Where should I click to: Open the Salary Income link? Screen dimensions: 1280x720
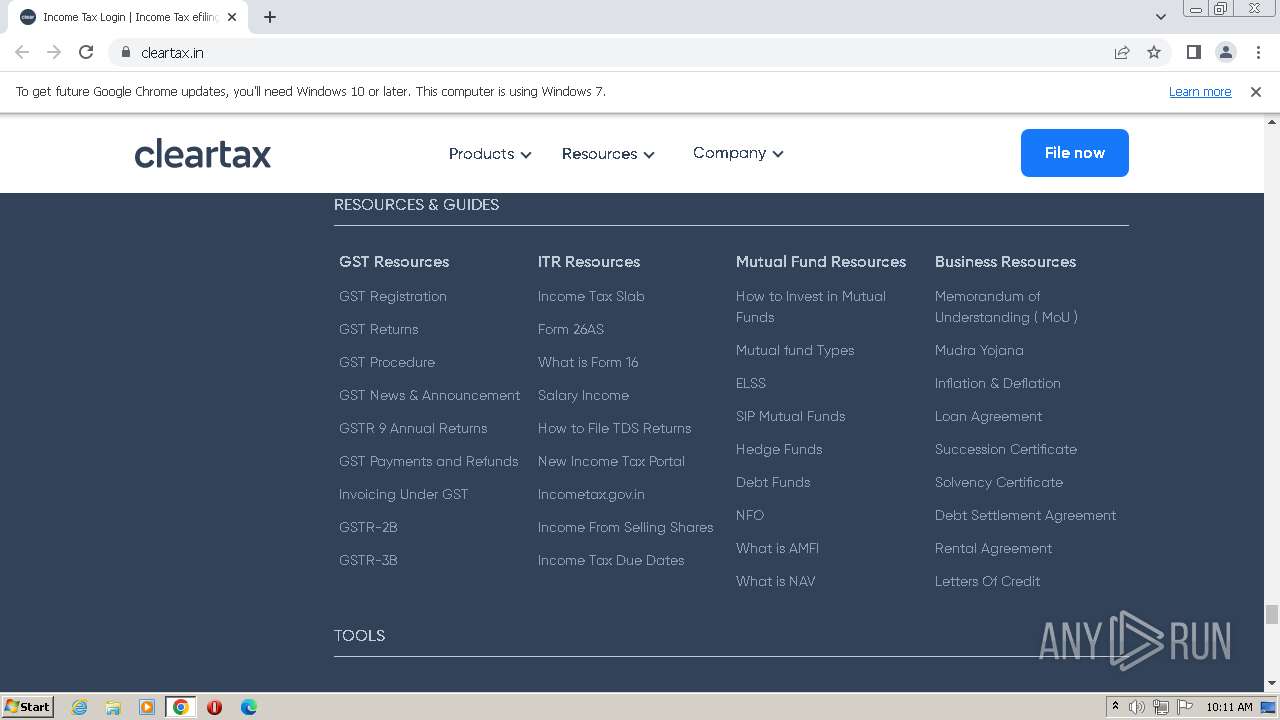(583, 395)
